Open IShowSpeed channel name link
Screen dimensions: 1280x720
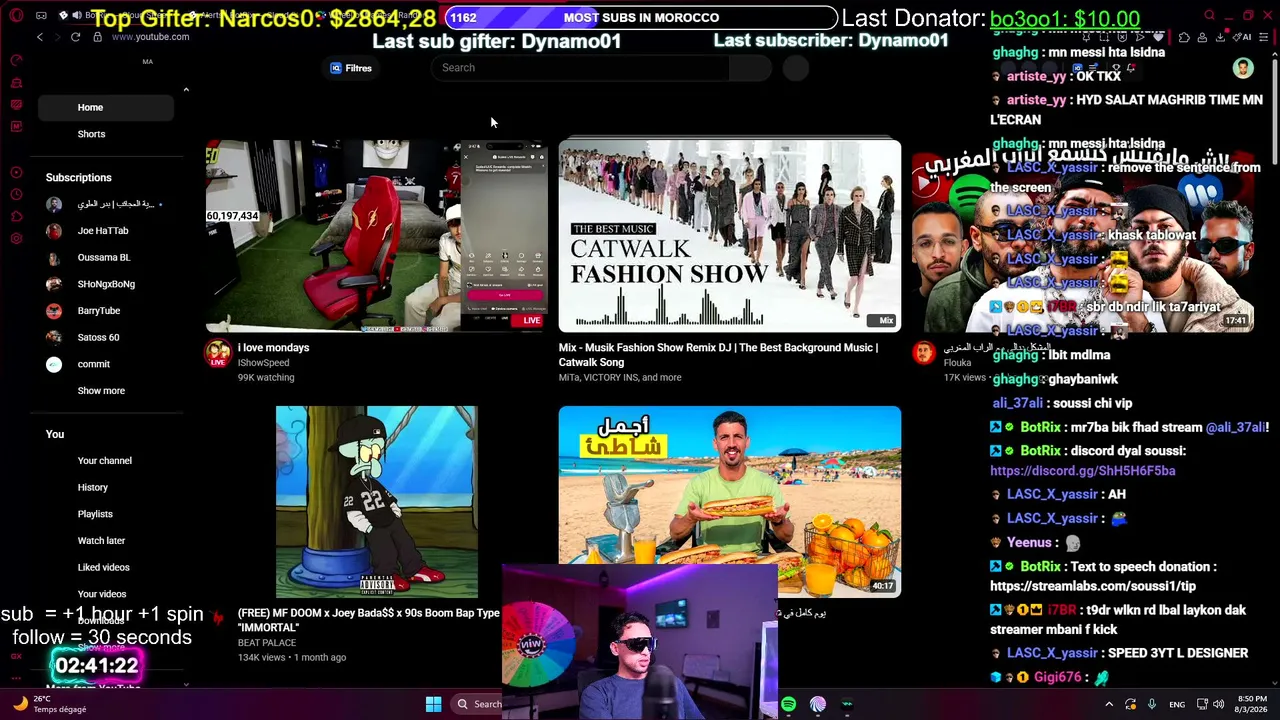tap(264, 363)
